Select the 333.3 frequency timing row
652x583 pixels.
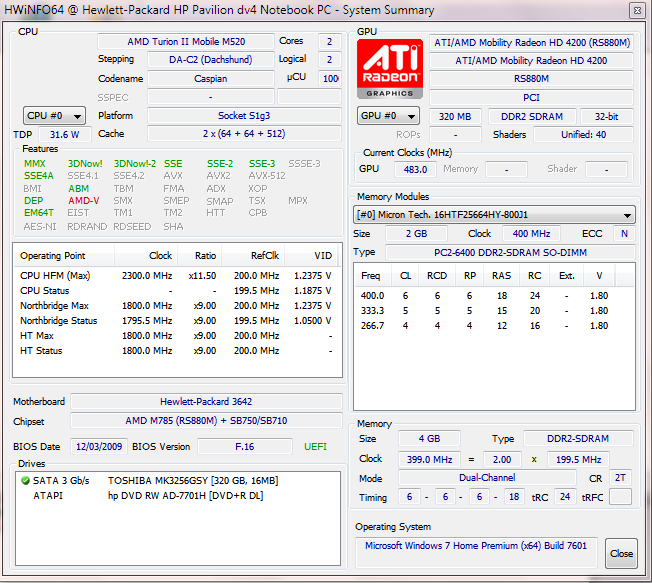click(494, 311)
